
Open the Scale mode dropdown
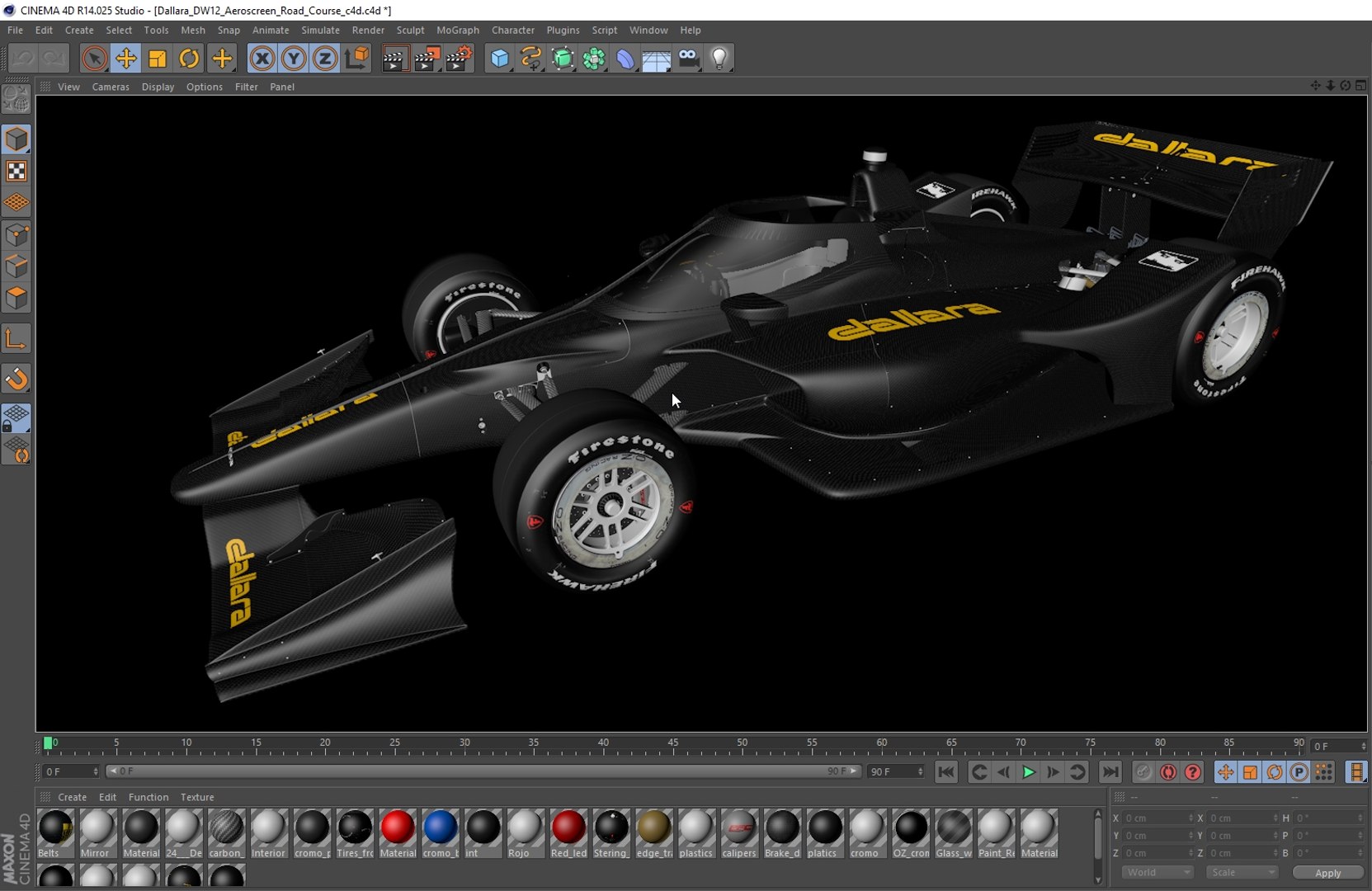click(1242, 873)
